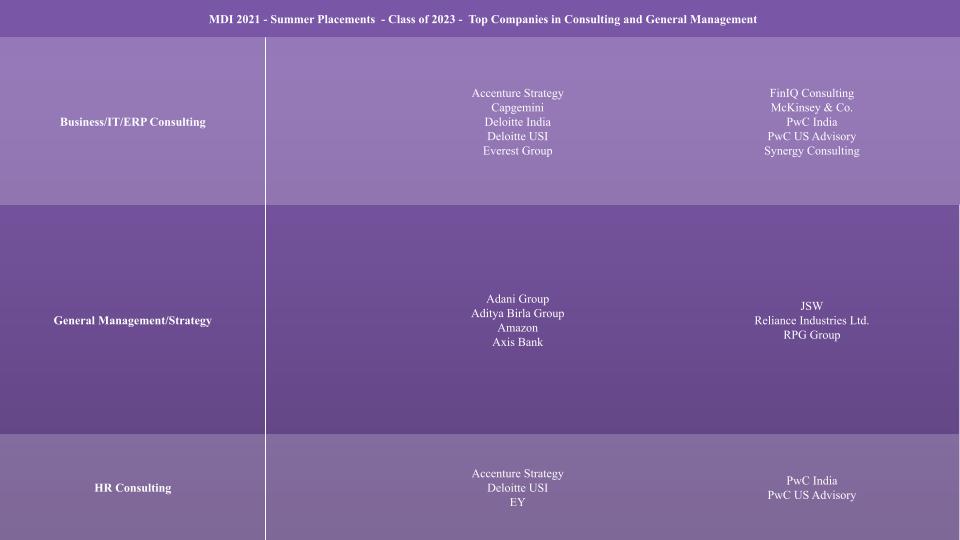
Task: Click the Everest Group entry
Action: [517, 151]
